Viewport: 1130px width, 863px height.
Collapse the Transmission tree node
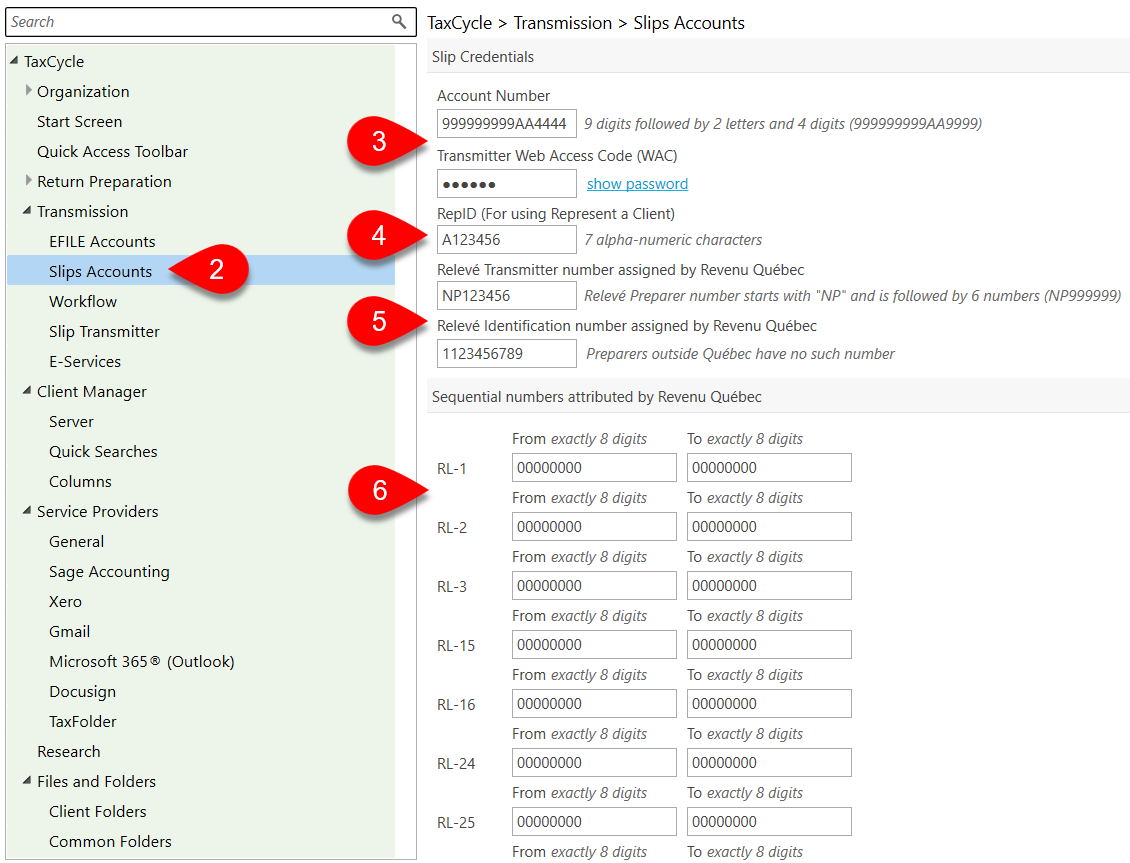(27, 211)
